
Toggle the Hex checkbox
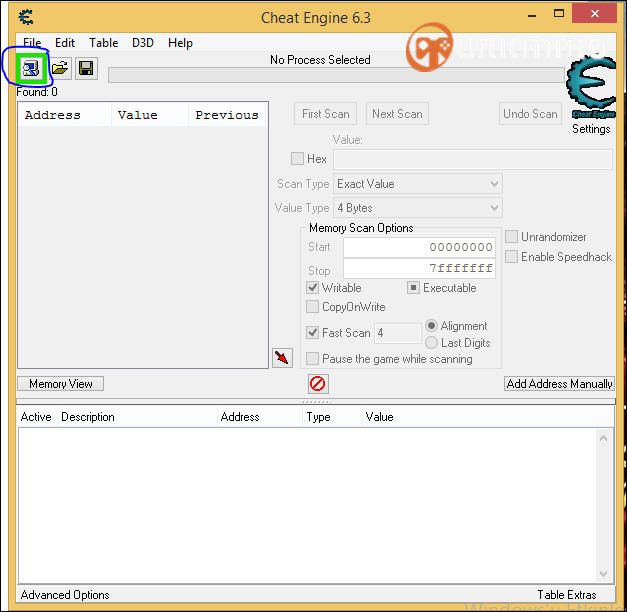click(x=297, y=158)
